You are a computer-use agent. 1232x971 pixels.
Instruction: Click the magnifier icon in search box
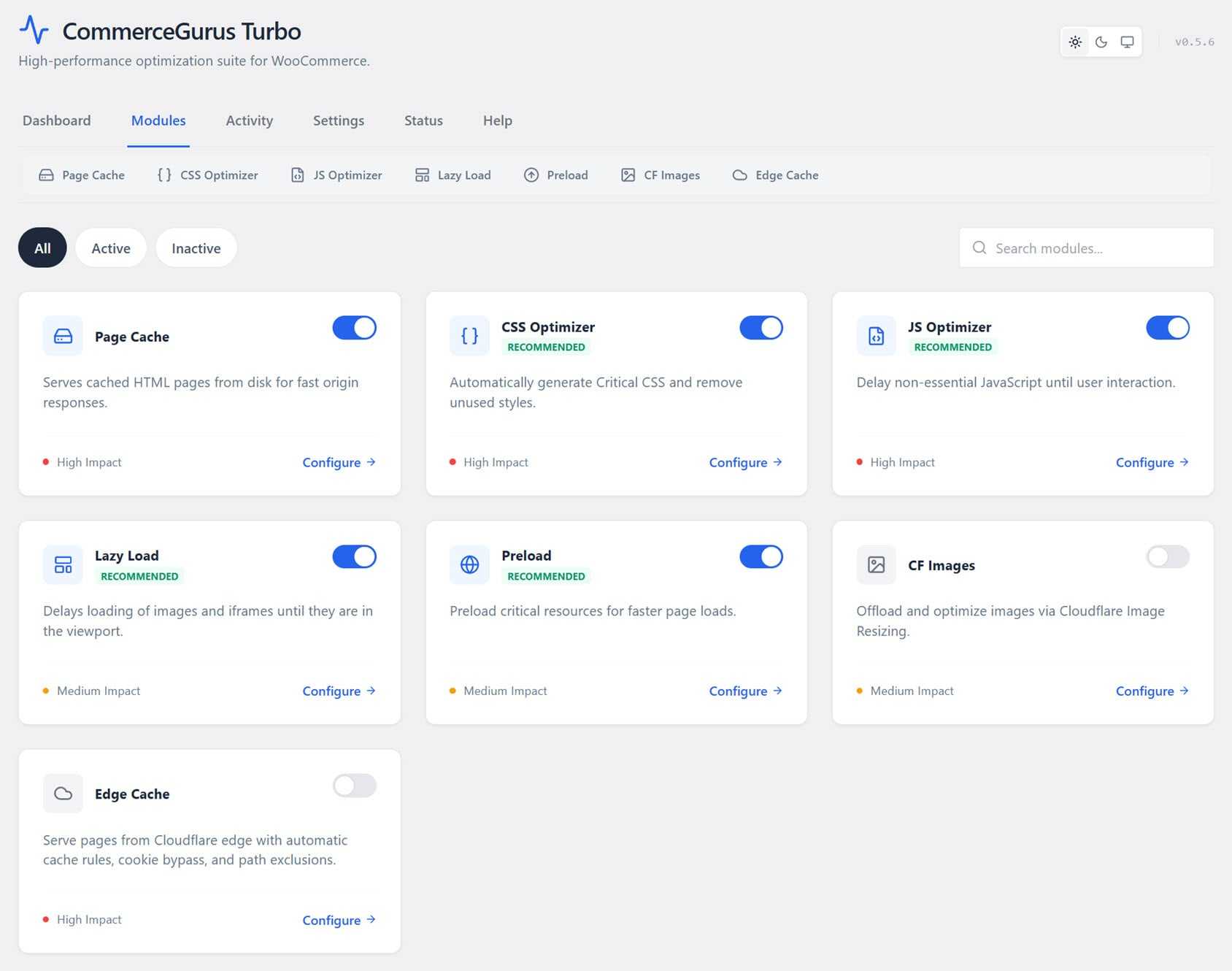pos(979,248)
